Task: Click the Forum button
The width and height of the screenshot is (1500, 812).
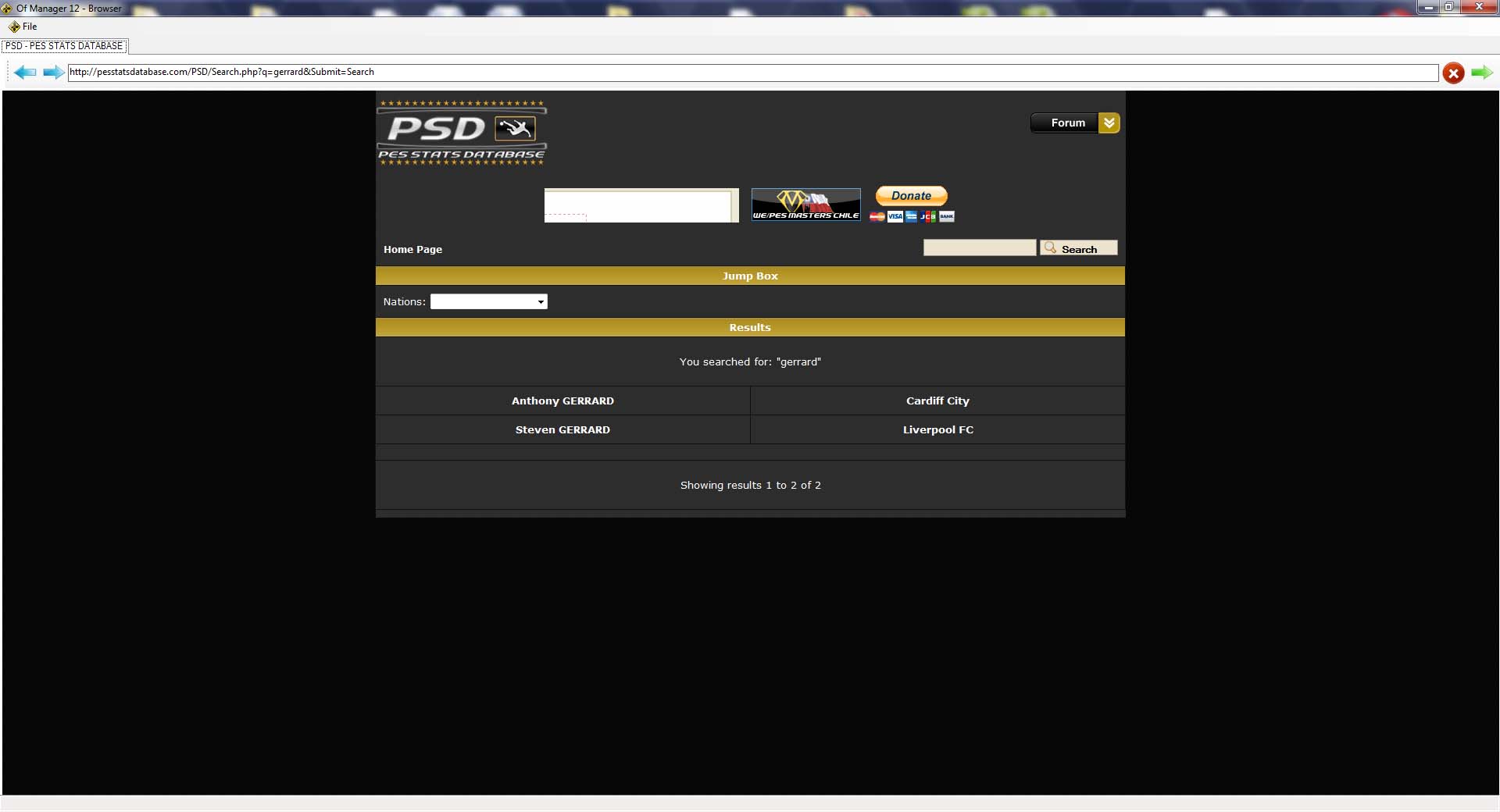Action: 1066,123
